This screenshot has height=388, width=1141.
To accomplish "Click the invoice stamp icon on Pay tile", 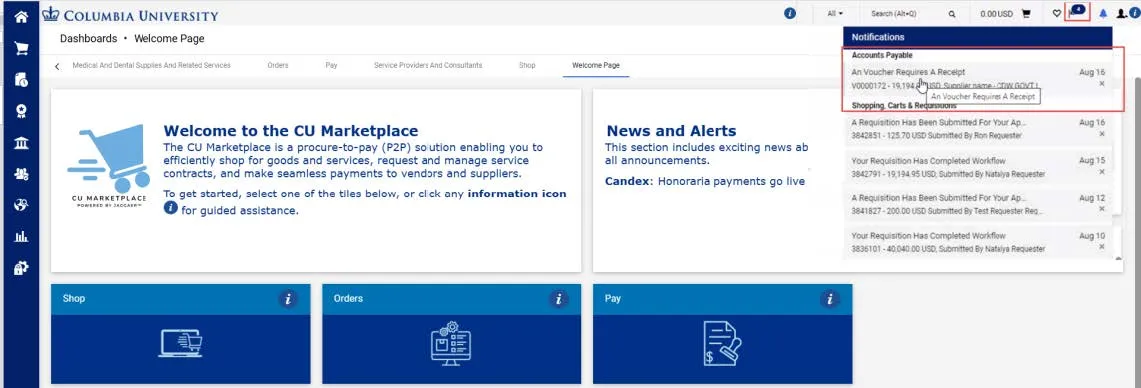I will coord(722,344).
